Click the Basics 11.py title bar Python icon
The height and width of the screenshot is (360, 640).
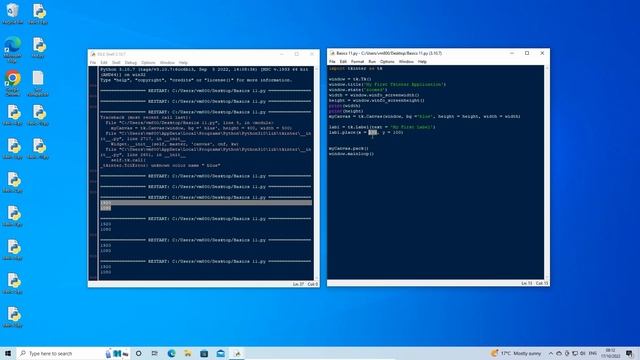pyautogui.click(x=332, y=53)
